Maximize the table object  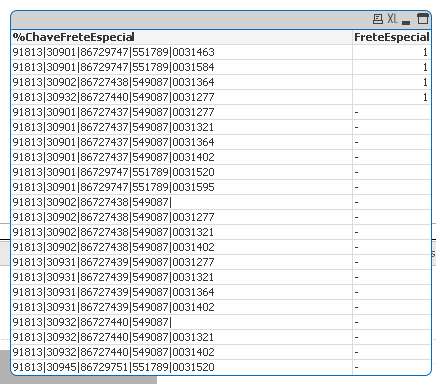[x=423, y=19]
